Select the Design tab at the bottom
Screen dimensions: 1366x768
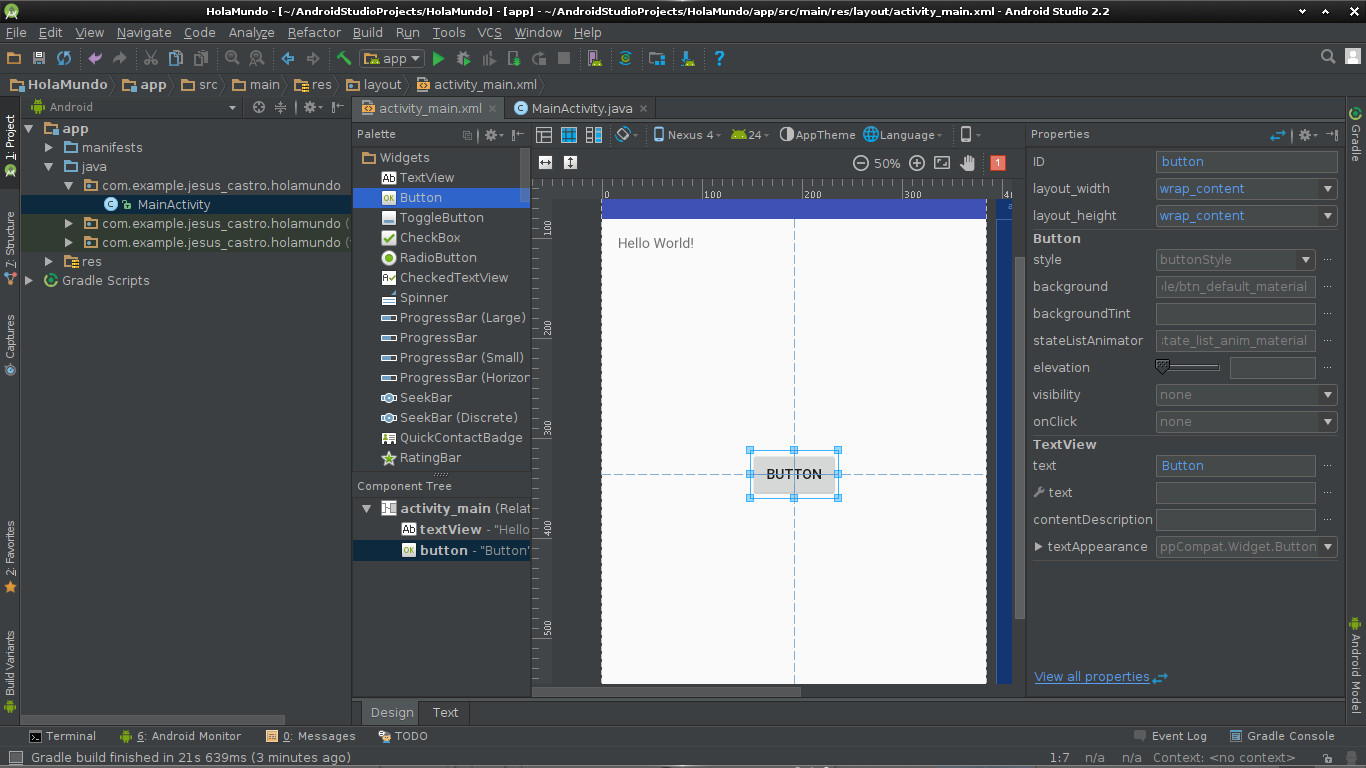[391, 713]
